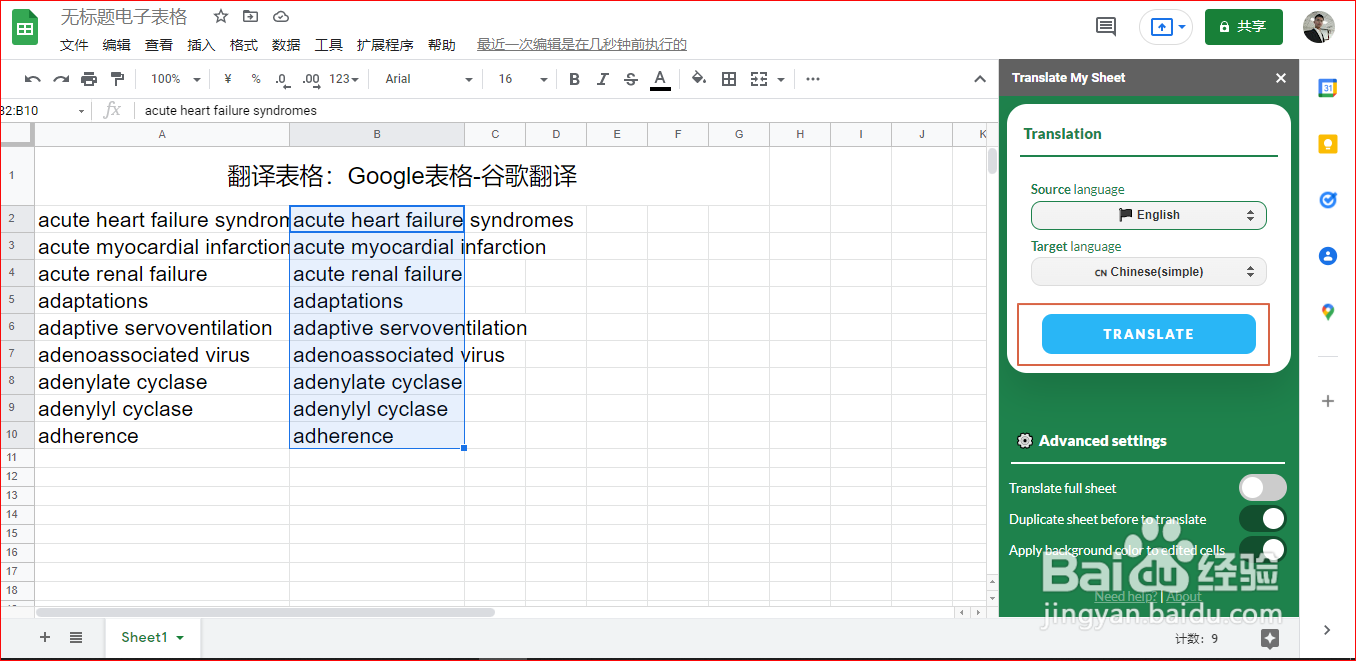Viewport: 1356px width, 661px height.
Task: Increase decimal places
Action: point(311,79)
